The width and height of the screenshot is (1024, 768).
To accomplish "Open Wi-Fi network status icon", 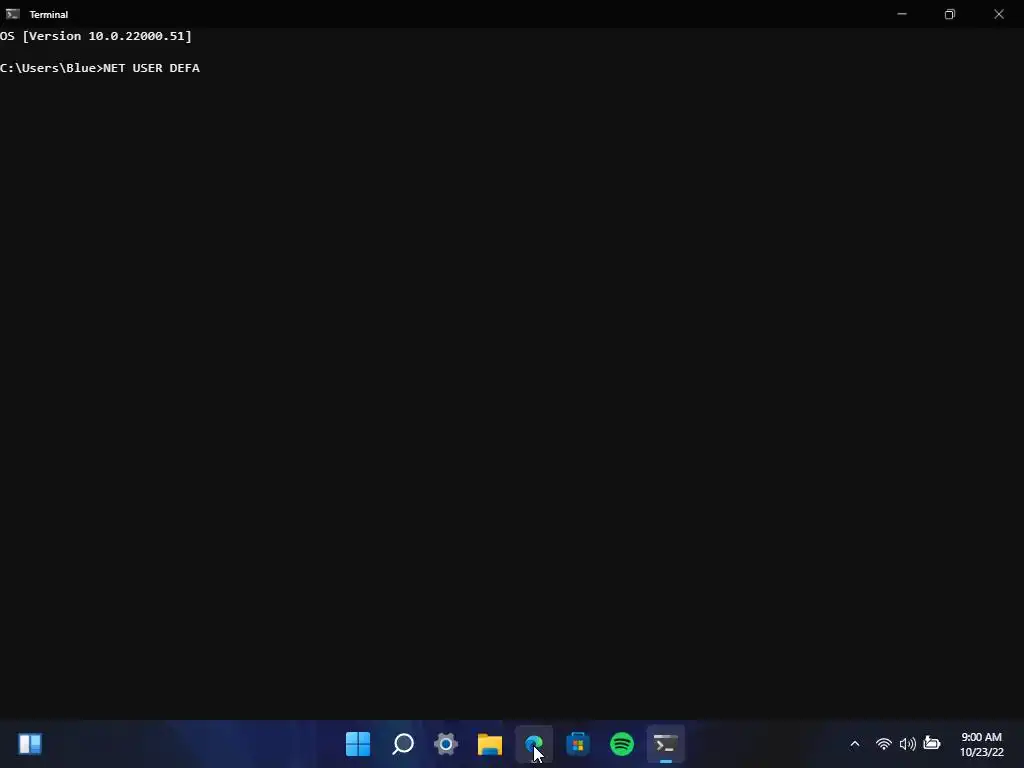I will [x=884, y=744].
